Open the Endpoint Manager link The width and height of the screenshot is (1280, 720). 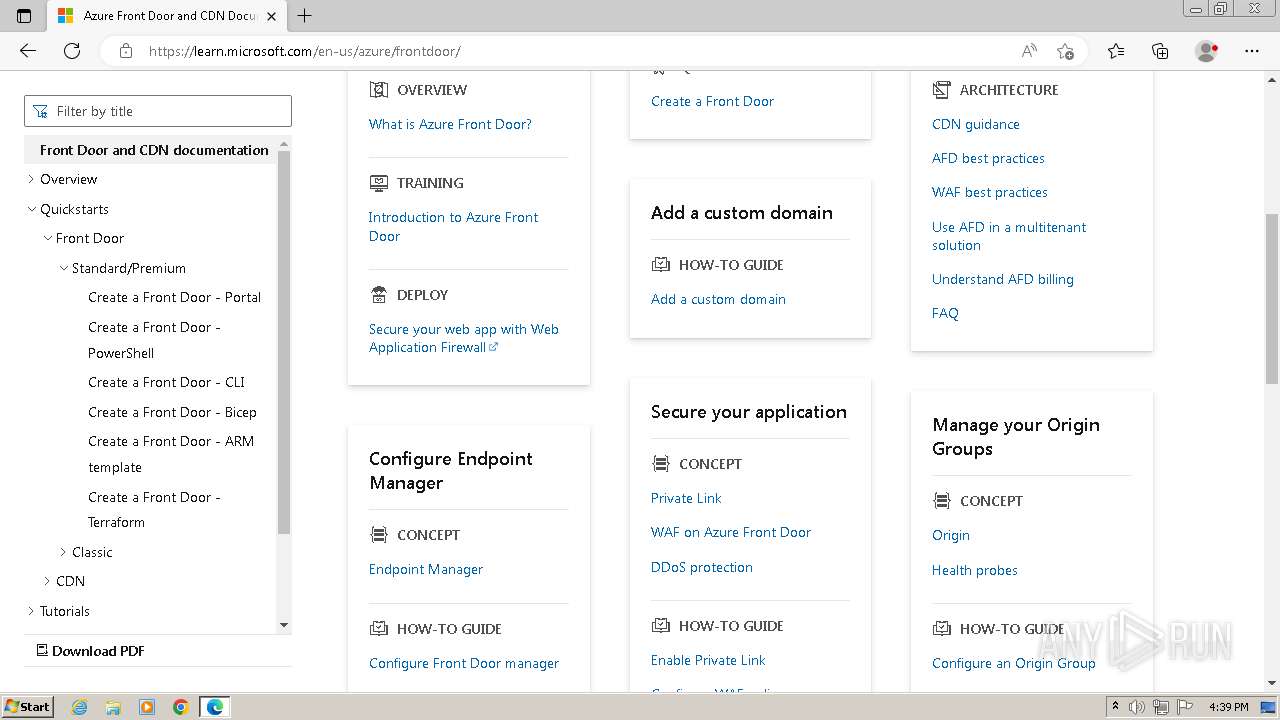point(426,569)
